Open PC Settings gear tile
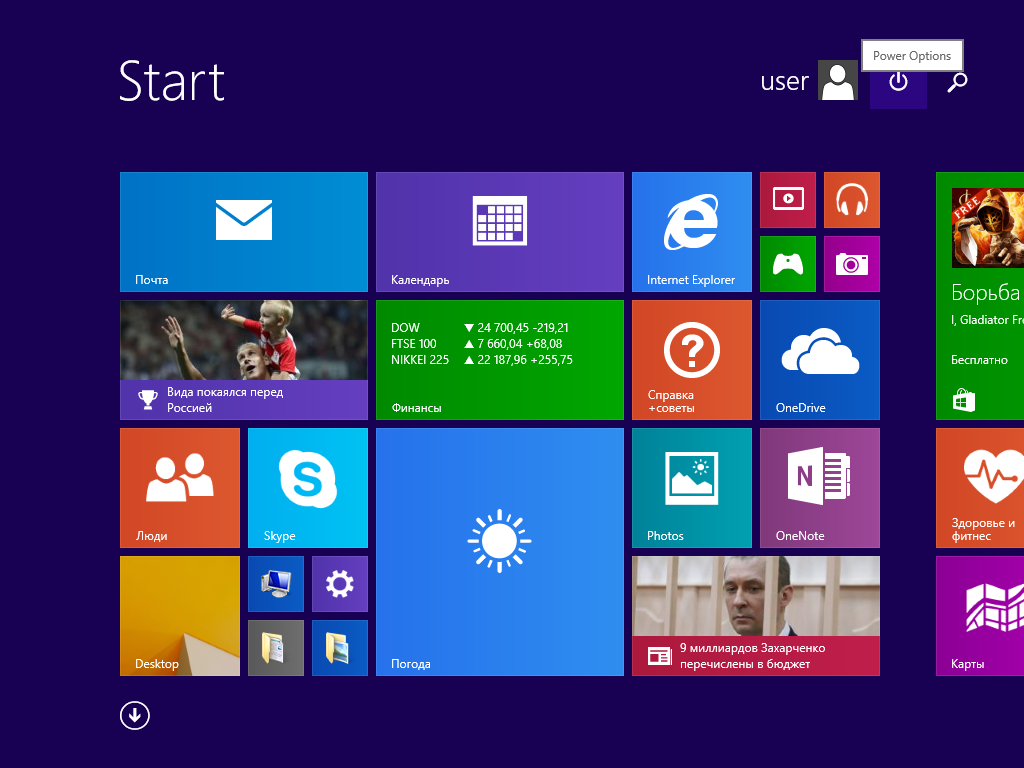This screenshot has height=768, width=1024. coord(340,584)
